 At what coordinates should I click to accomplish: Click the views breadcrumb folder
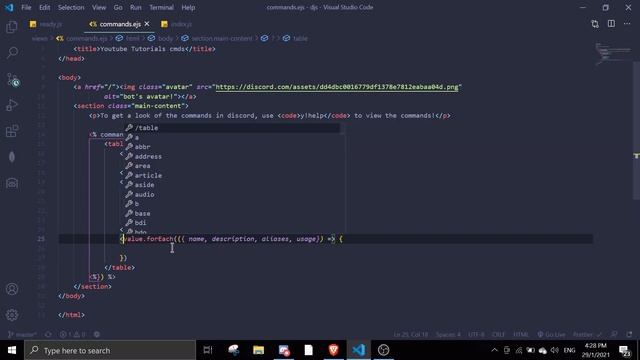40,38
